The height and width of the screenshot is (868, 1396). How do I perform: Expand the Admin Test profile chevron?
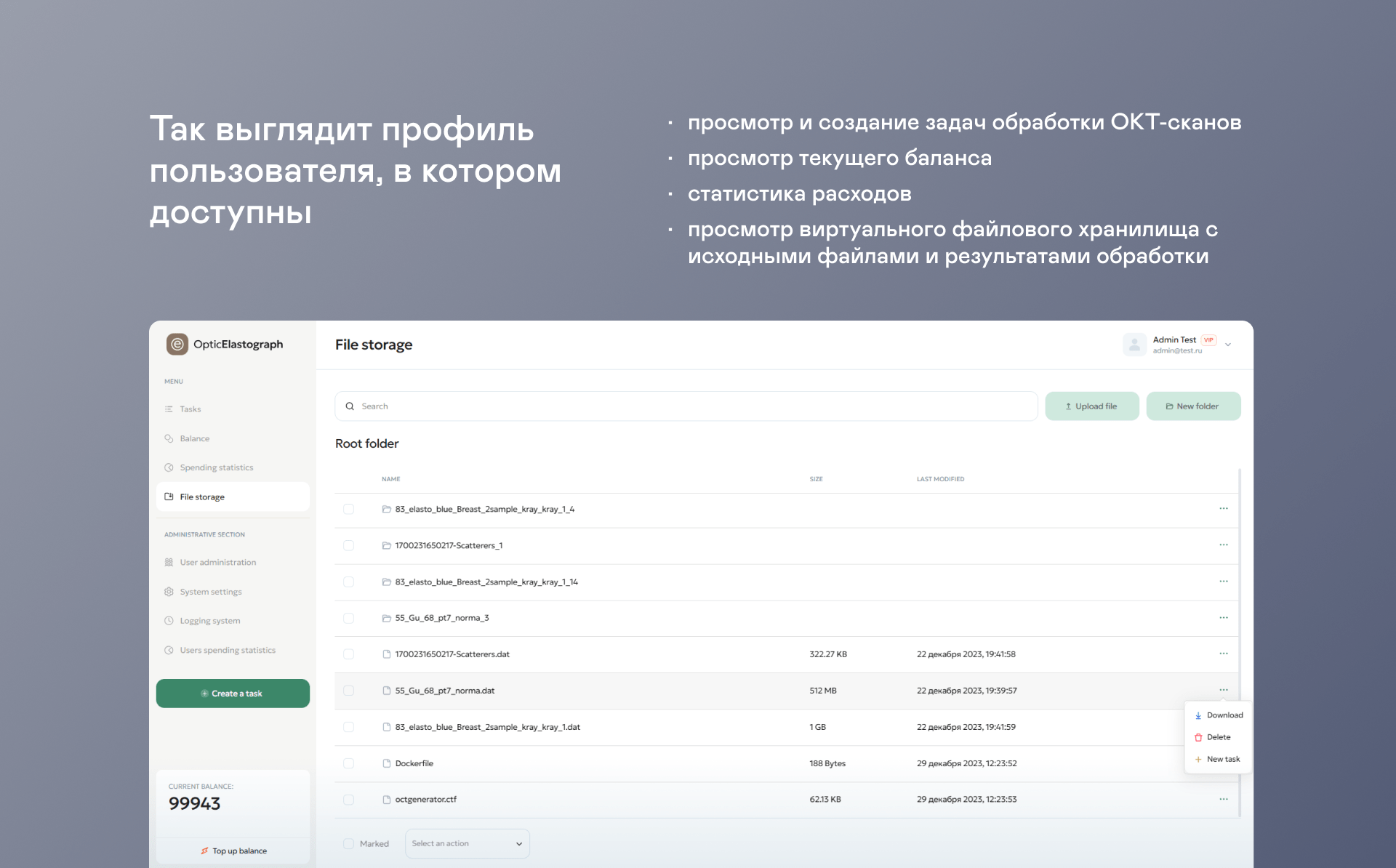point(1228,345)
